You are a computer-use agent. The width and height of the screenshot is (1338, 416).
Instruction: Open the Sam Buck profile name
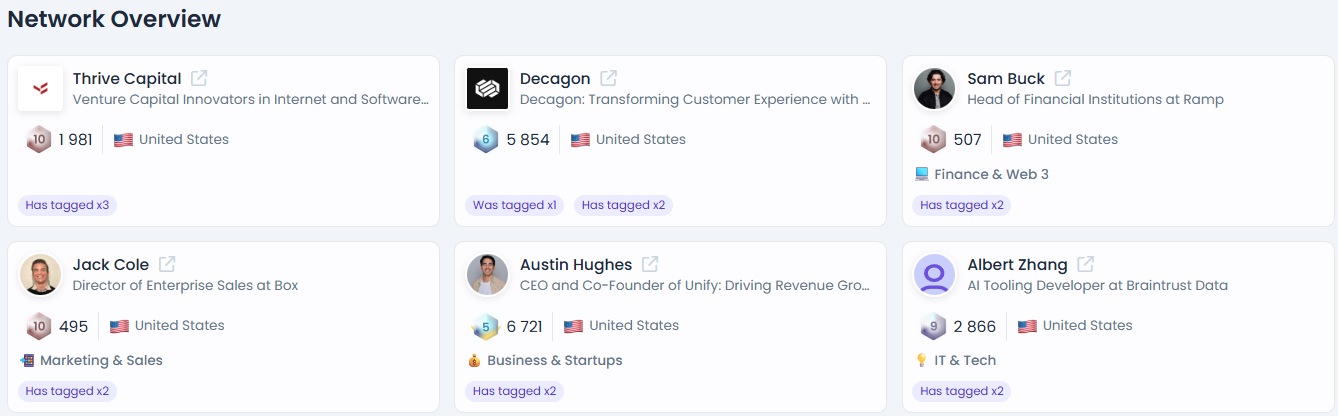1006,78
